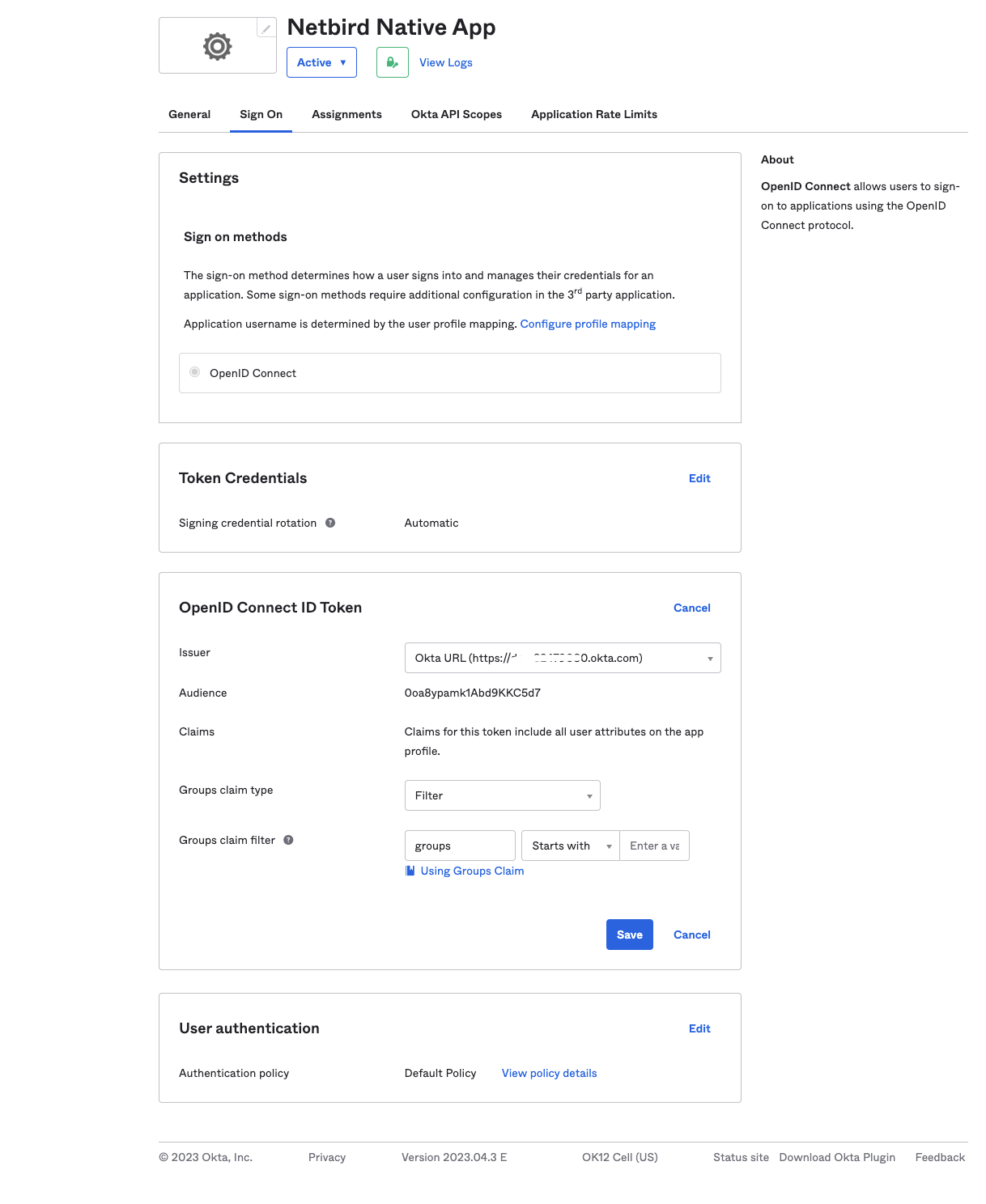The height and width of the screenshot is (1204, 986).
Task: Switch to the Okta API Scopes tab
Action: coord(456,114)
